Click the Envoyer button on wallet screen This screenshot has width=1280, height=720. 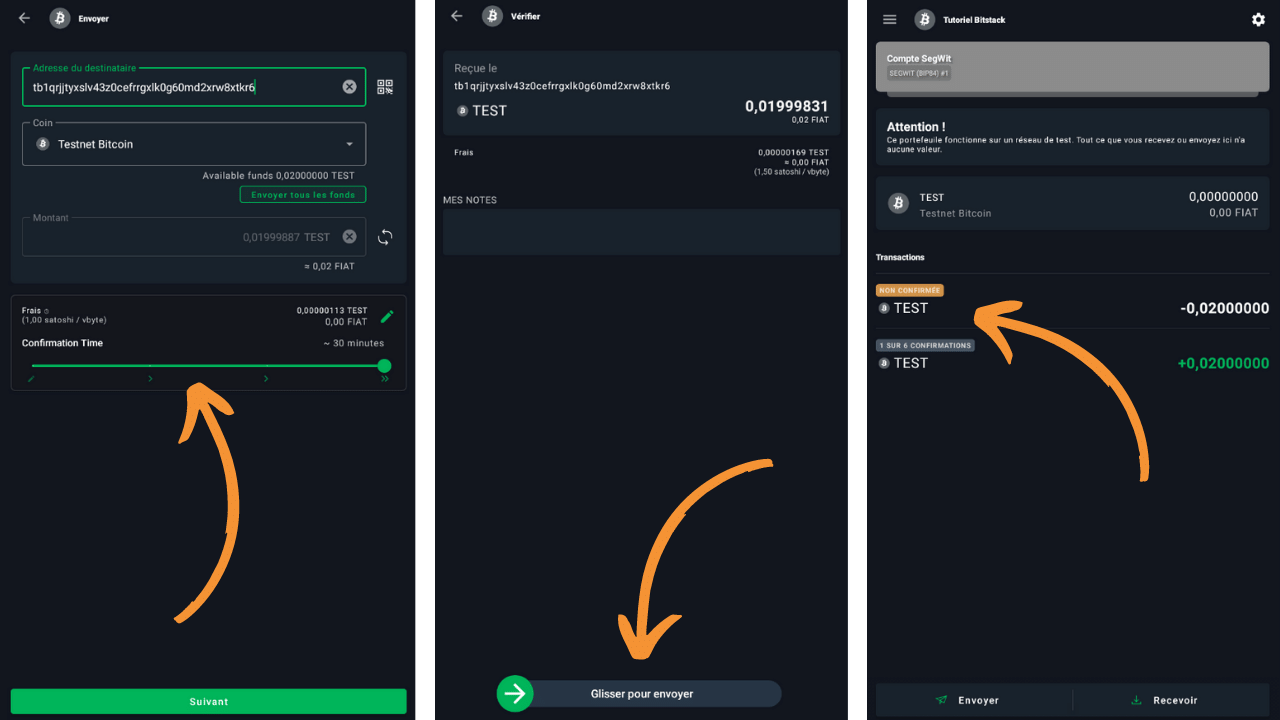coord(968,700)
